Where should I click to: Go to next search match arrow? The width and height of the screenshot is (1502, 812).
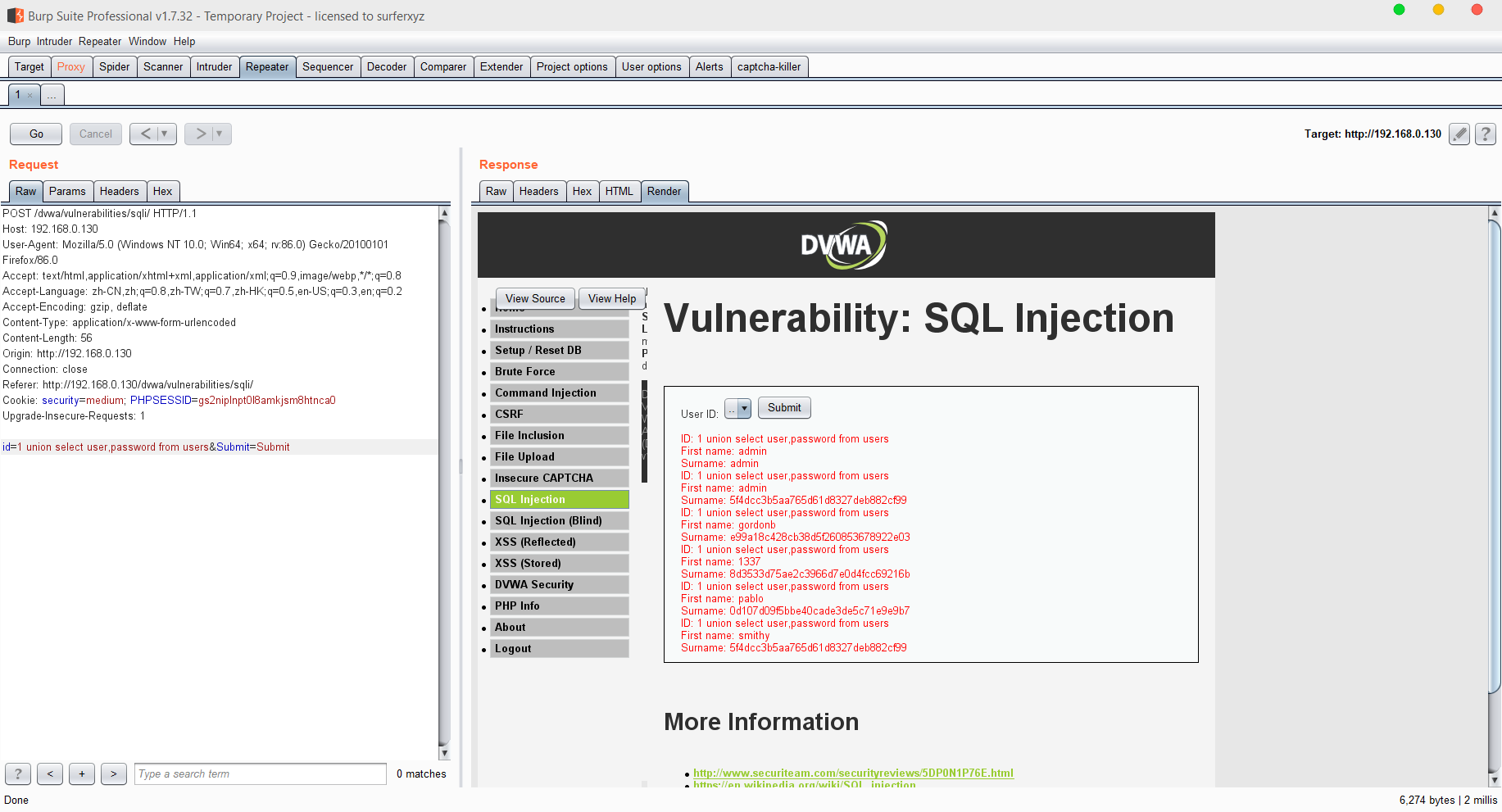click(114, 773)
